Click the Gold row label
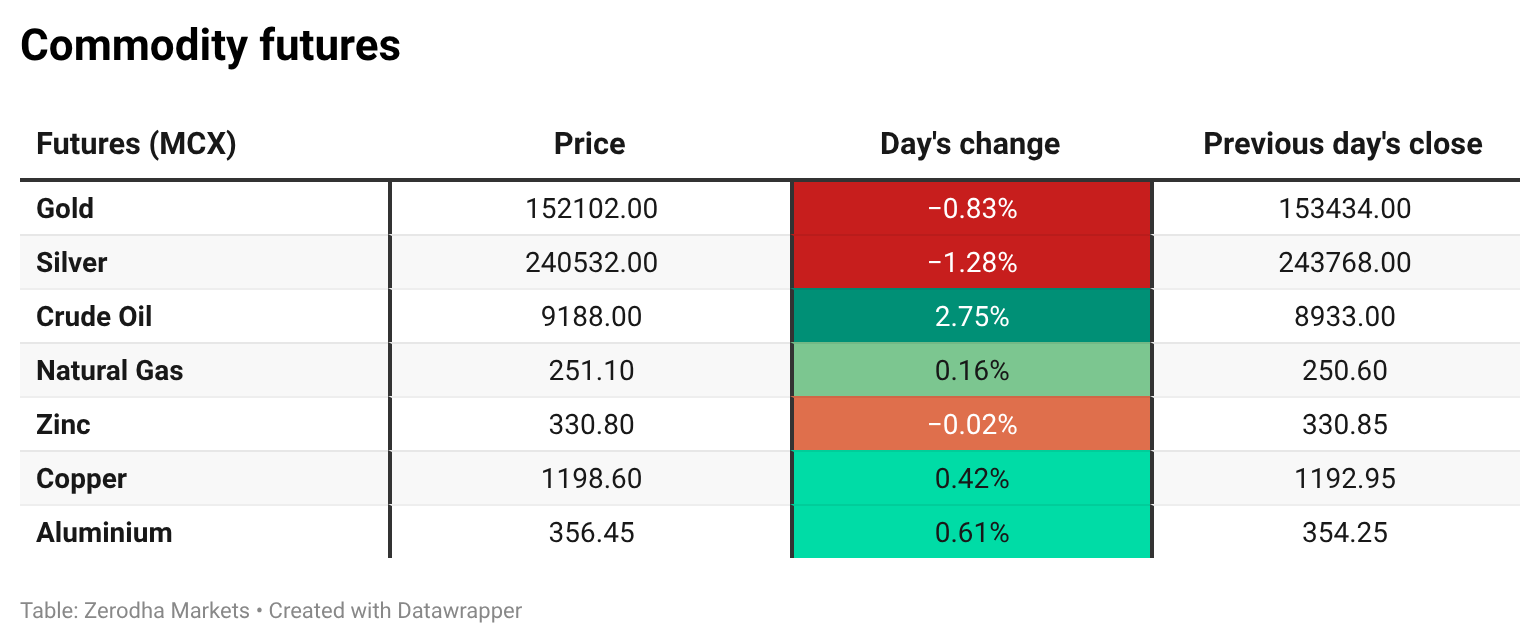Image resolution: width=1540 pixels, height=644 pixels. [x=65, y=209]
